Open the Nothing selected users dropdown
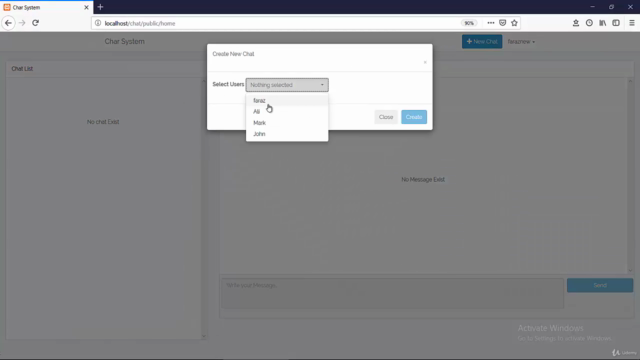The height and width of the screenshot is (360, 640). point(287,85)
